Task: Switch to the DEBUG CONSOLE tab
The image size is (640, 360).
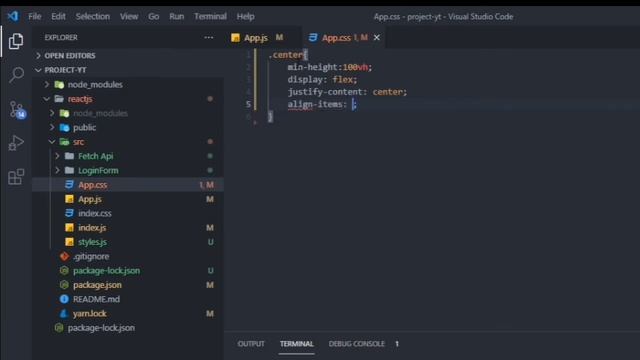Action: click(x=357, y=344)
